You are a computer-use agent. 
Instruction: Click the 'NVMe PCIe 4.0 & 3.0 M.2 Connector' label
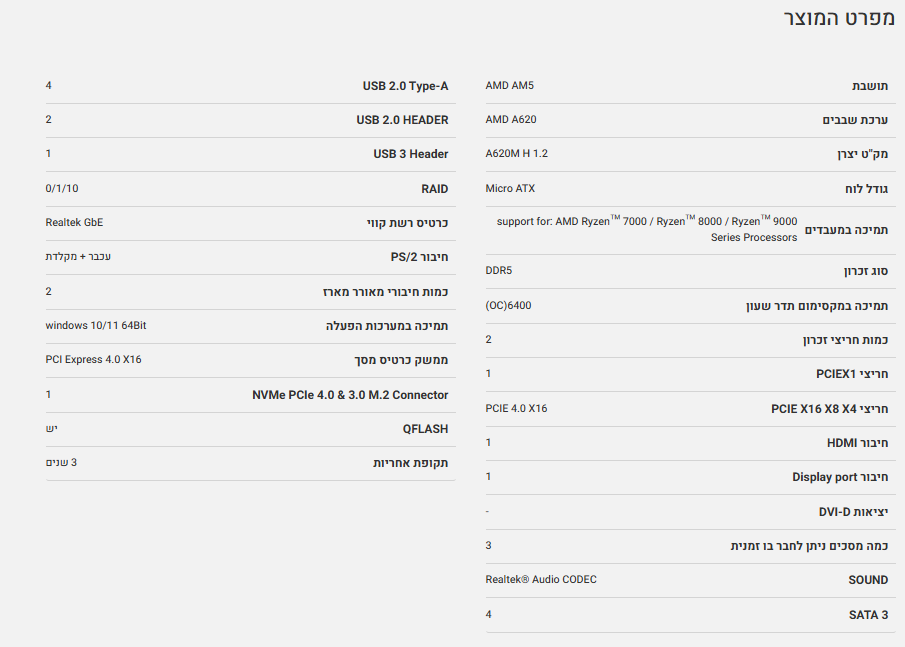tap(350, 395)
